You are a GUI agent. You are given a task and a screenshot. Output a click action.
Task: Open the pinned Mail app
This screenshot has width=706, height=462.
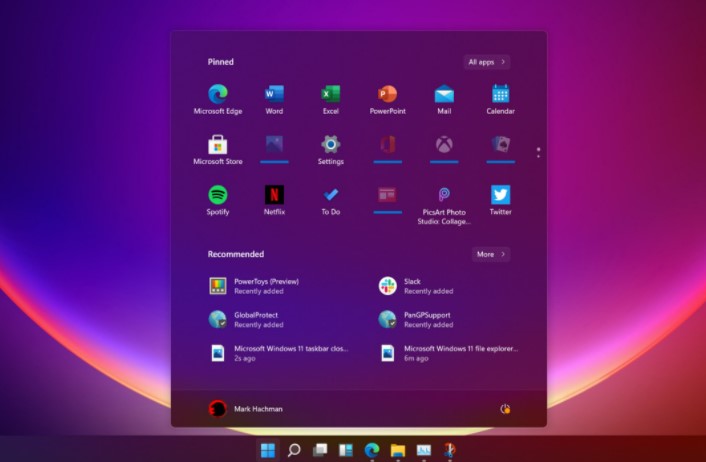point(444,100)
